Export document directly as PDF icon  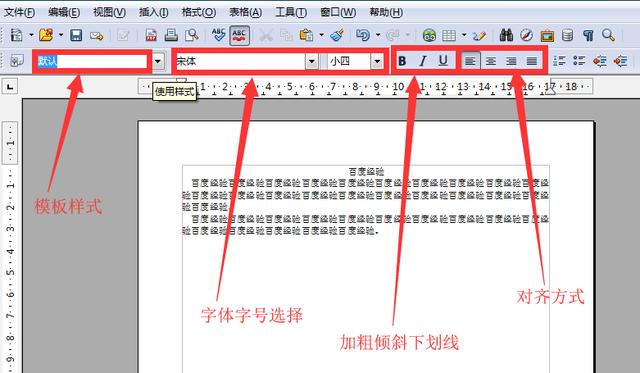(x=151, y=36)
